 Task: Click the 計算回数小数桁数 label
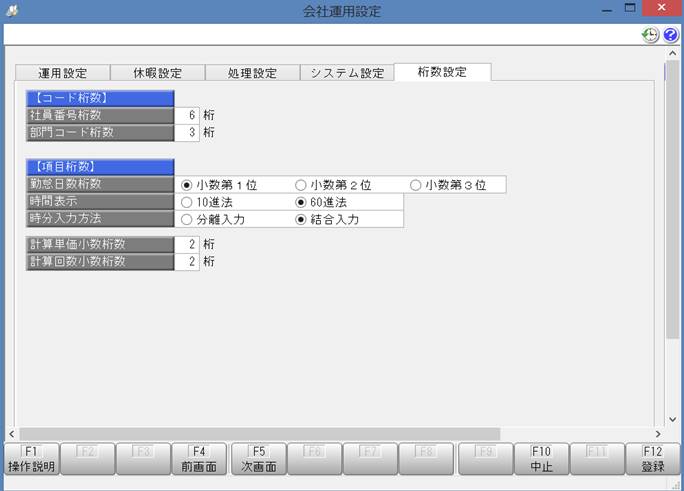(100, 262)
